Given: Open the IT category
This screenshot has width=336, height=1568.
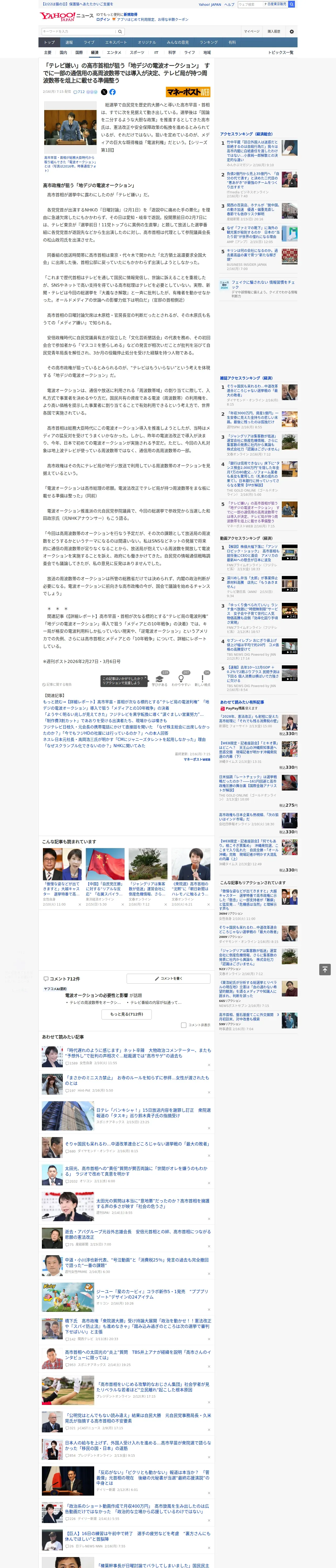Looking at the screenshot, I should coord(156,52).
